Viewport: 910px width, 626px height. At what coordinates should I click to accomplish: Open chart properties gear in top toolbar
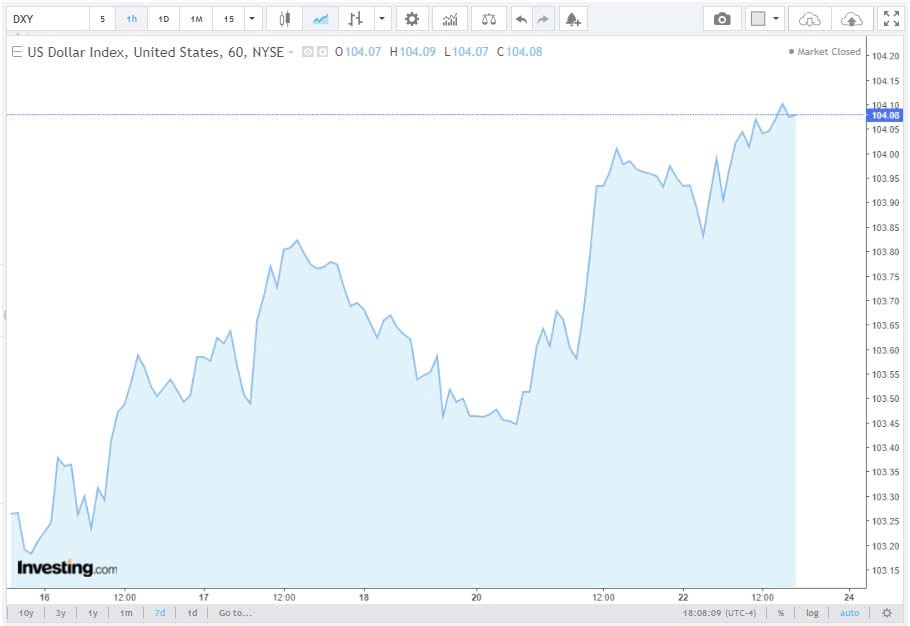pyautogui.click(x=411, y=19)
